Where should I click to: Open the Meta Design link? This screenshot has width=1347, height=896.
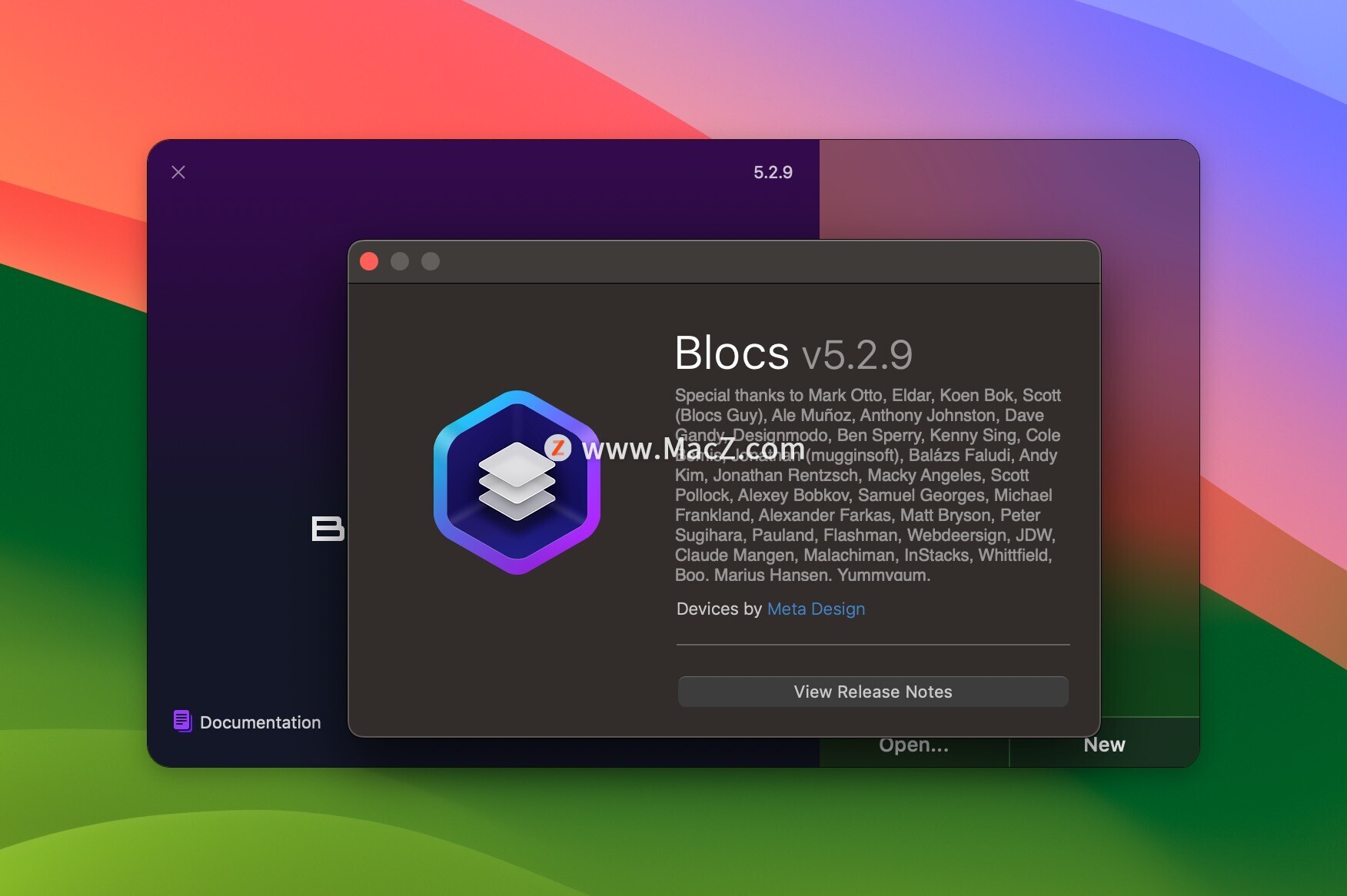(816, 609)
